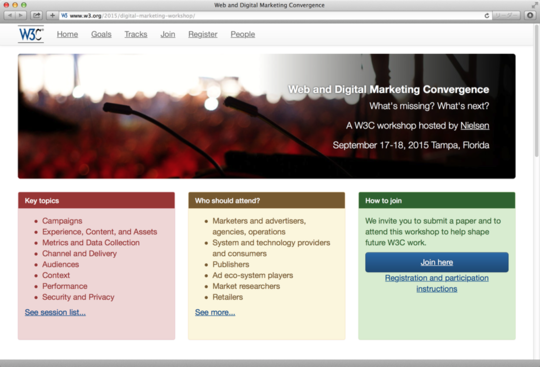Click the Key topics header
This screenshot has height=367, width=540.
point(96,200)
